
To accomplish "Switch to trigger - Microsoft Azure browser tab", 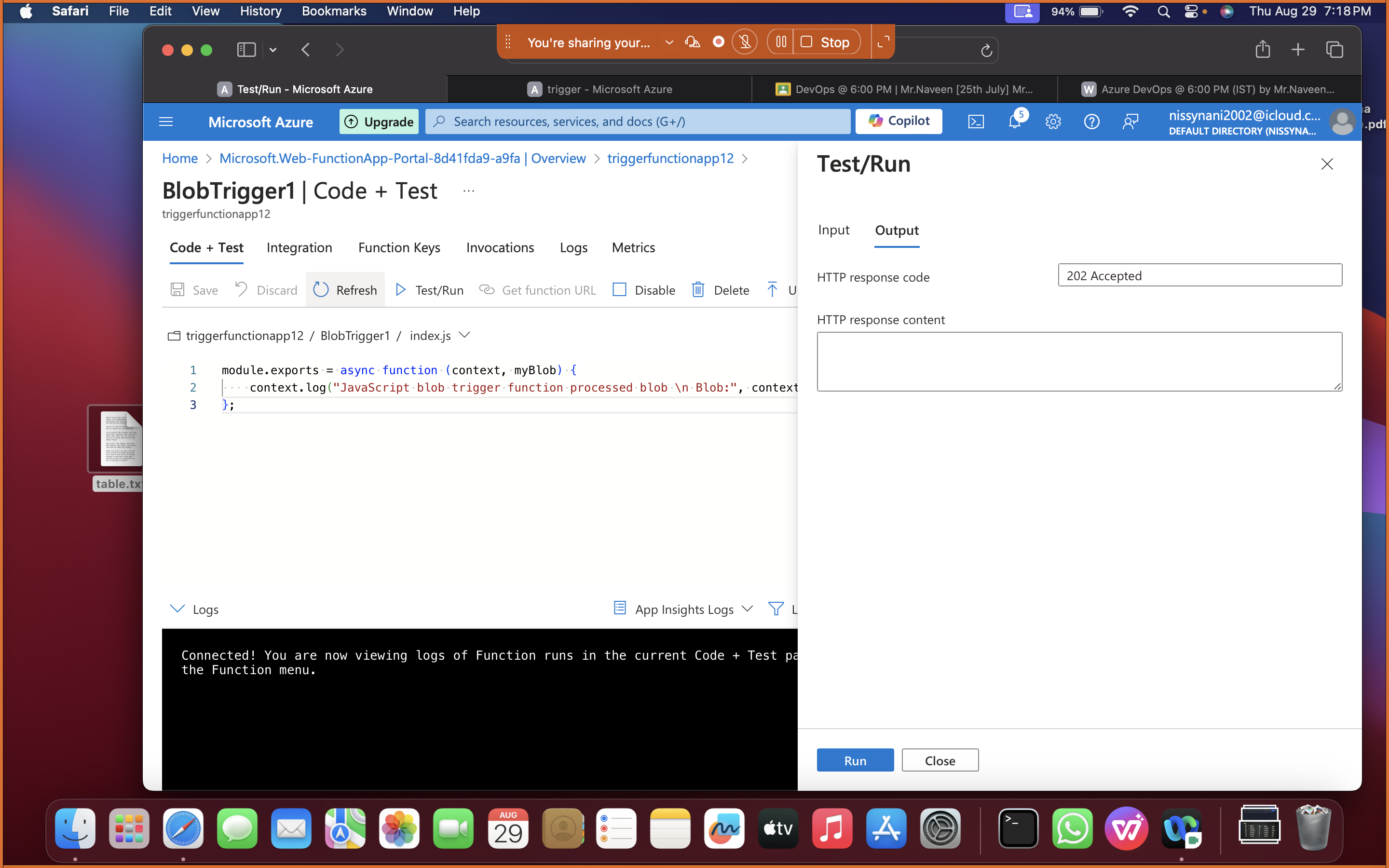I will click(599, 89).
